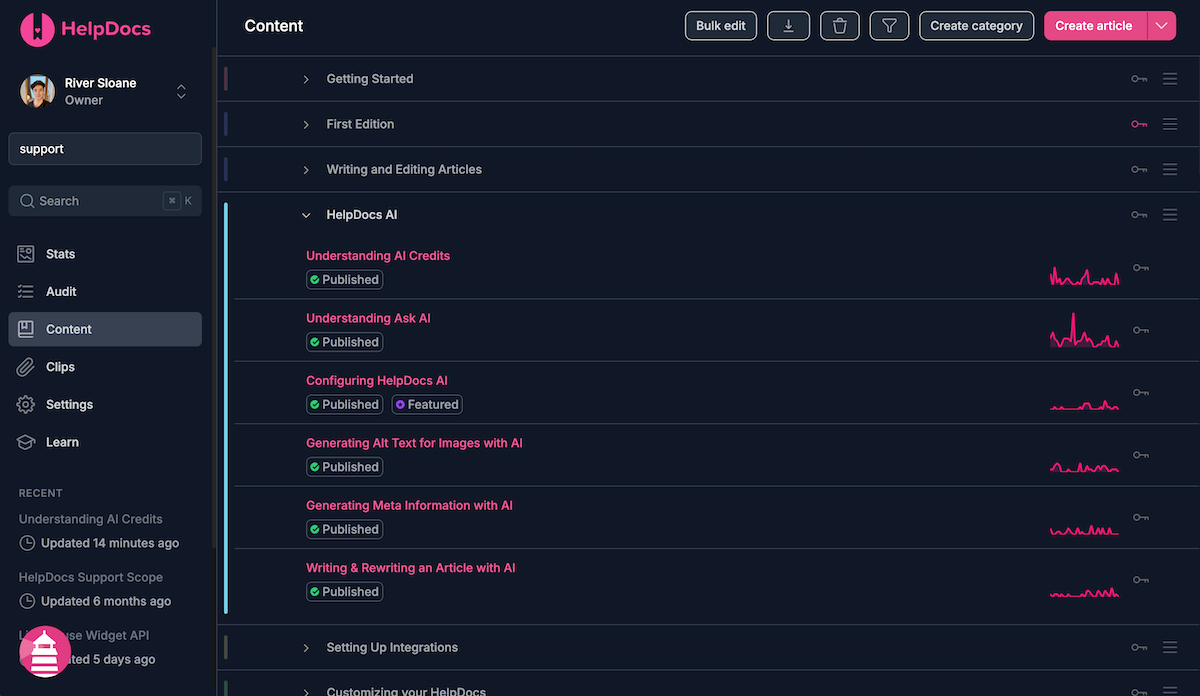Click key icon on Understanding Ask AI row
The image size is (1200, 696).
point(1141,330)
